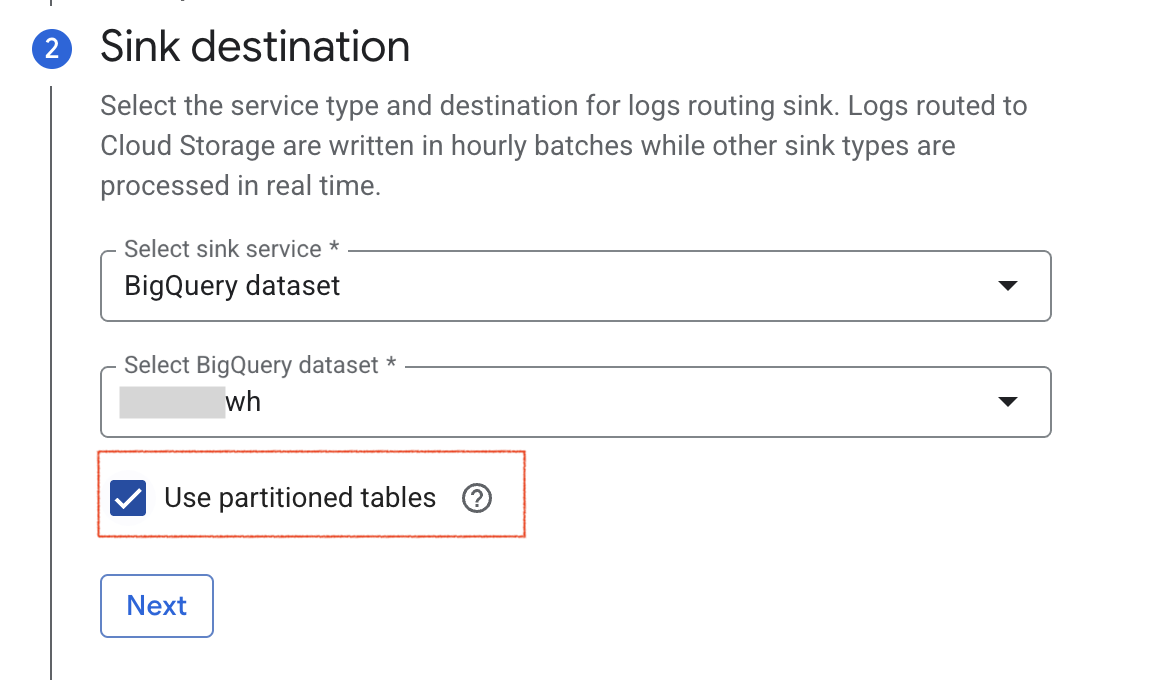Click the redacted gray block in dataset name
Viewport: 1170px width, 680px height.
pos(172,402)
